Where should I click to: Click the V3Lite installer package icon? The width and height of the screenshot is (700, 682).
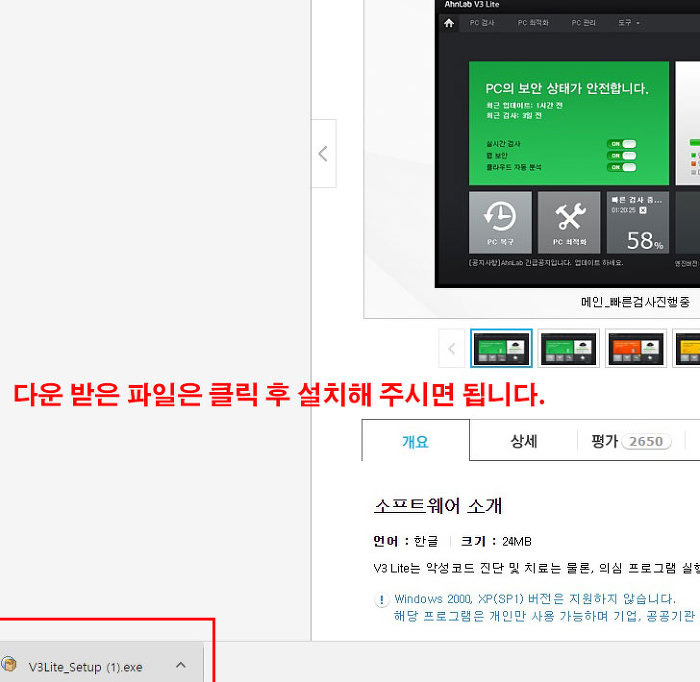tap(9, 665)
